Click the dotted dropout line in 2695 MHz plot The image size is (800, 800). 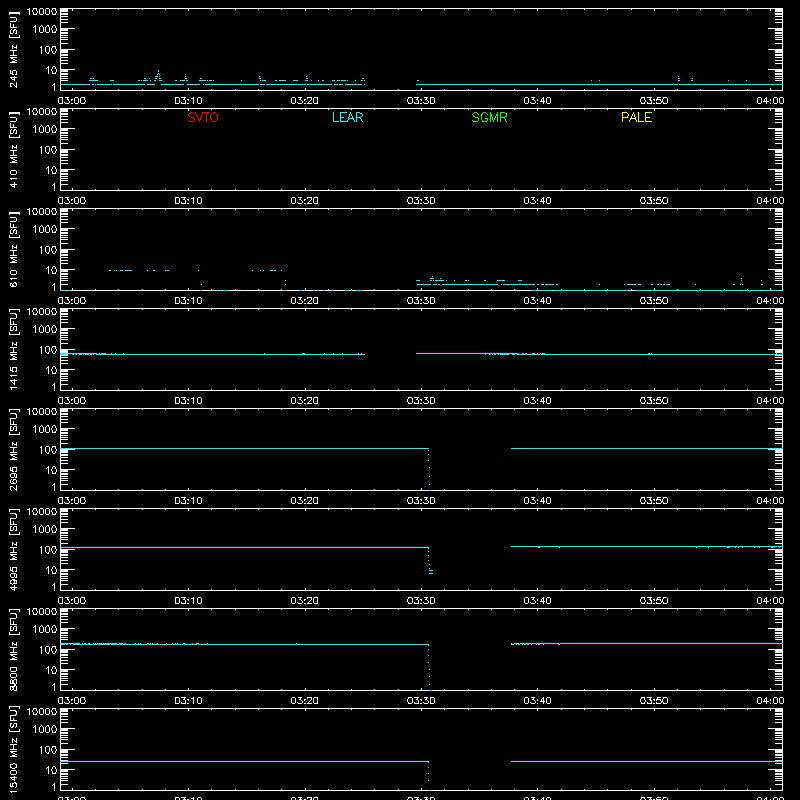[x=429, y=469]
